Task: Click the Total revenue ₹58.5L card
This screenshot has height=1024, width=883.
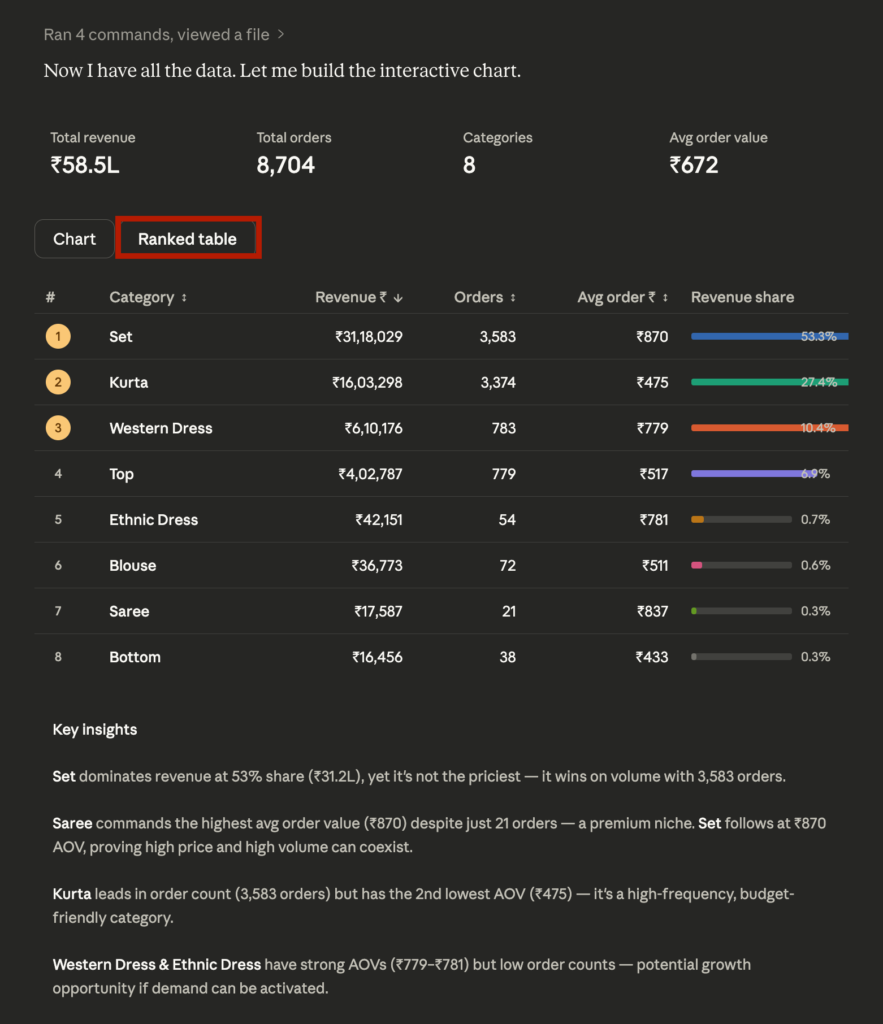Action: coord(93,153)
